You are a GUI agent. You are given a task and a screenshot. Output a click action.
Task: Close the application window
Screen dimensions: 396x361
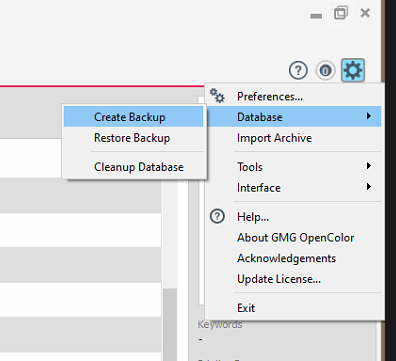tap(365, 13)
